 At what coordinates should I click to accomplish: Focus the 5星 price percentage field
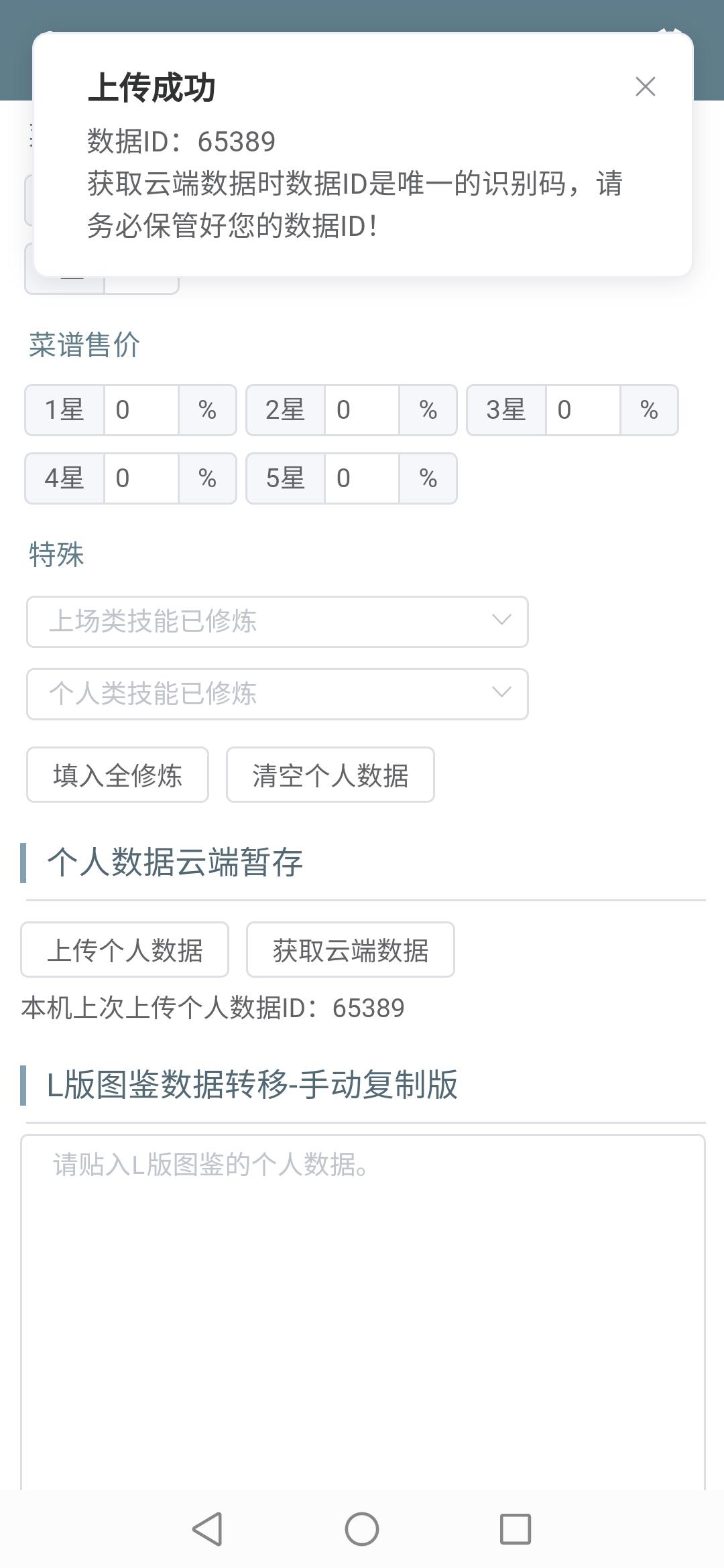362,478
